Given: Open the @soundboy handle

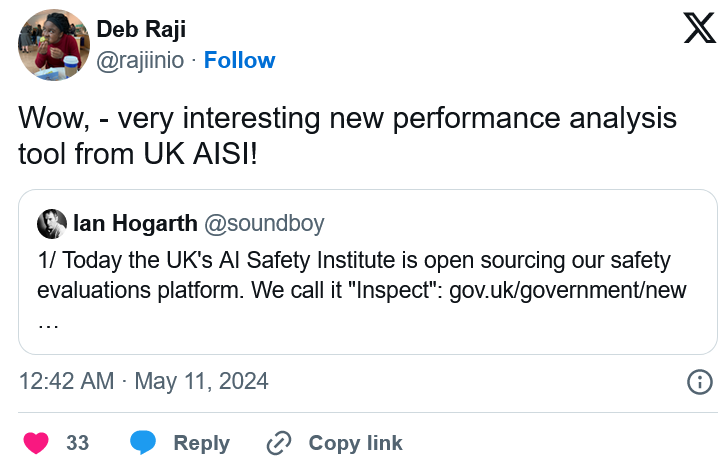Looking at the screenshot, I should 264,223.
